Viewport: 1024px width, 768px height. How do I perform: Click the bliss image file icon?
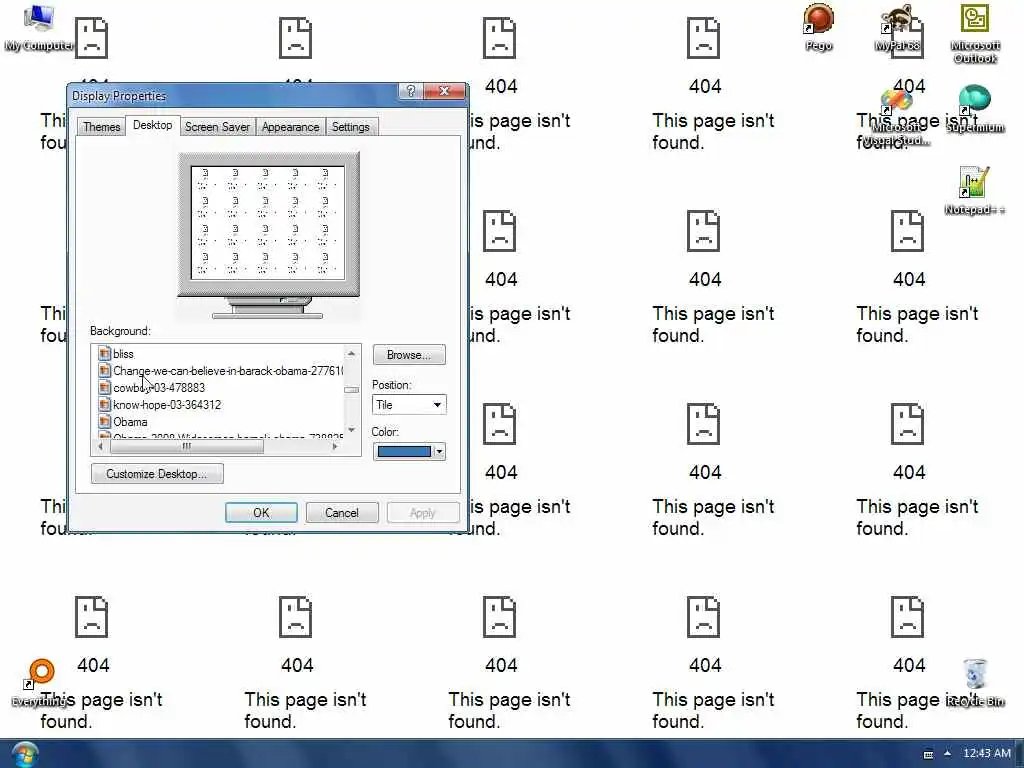pos(104,353)
